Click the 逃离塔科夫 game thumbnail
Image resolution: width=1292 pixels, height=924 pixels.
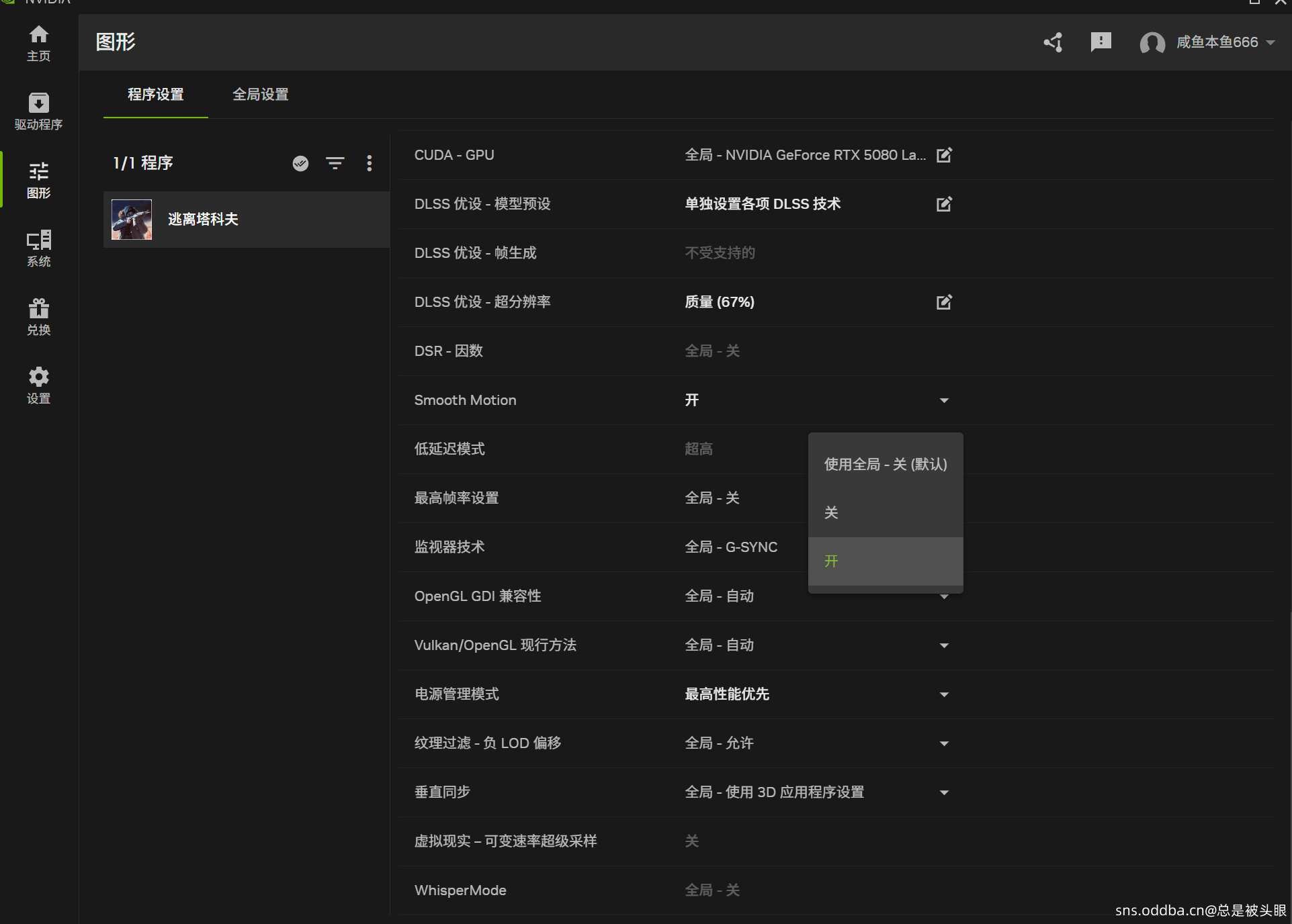point(132,220)
